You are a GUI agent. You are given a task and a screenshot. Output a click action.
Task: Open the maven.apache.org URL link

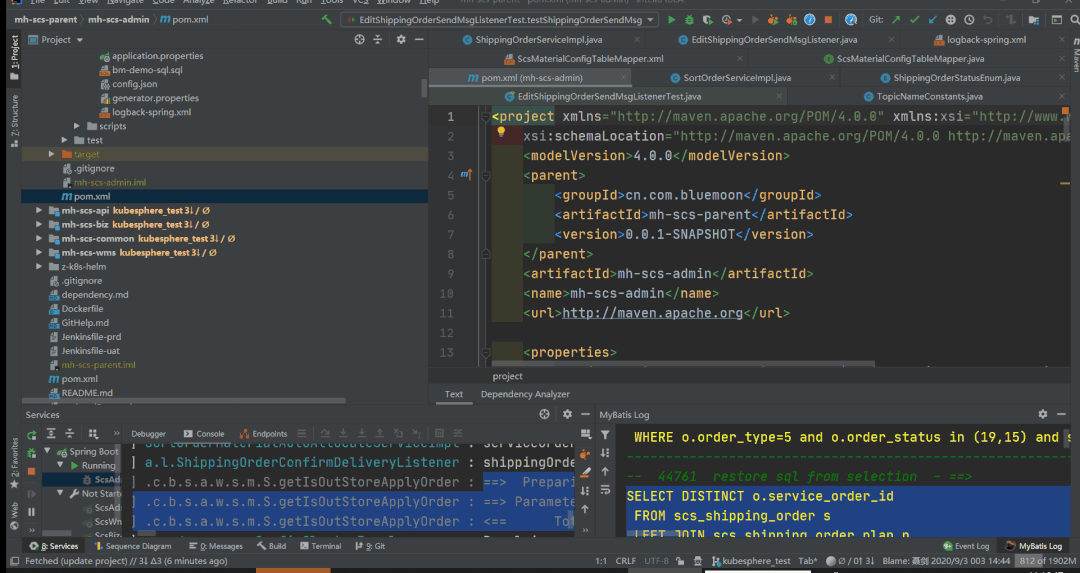(x=653, y=313)
